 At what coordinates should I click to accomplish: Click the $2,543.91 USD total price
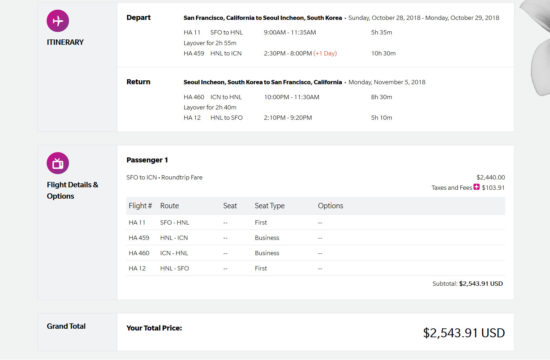click(x=464, y=333)
